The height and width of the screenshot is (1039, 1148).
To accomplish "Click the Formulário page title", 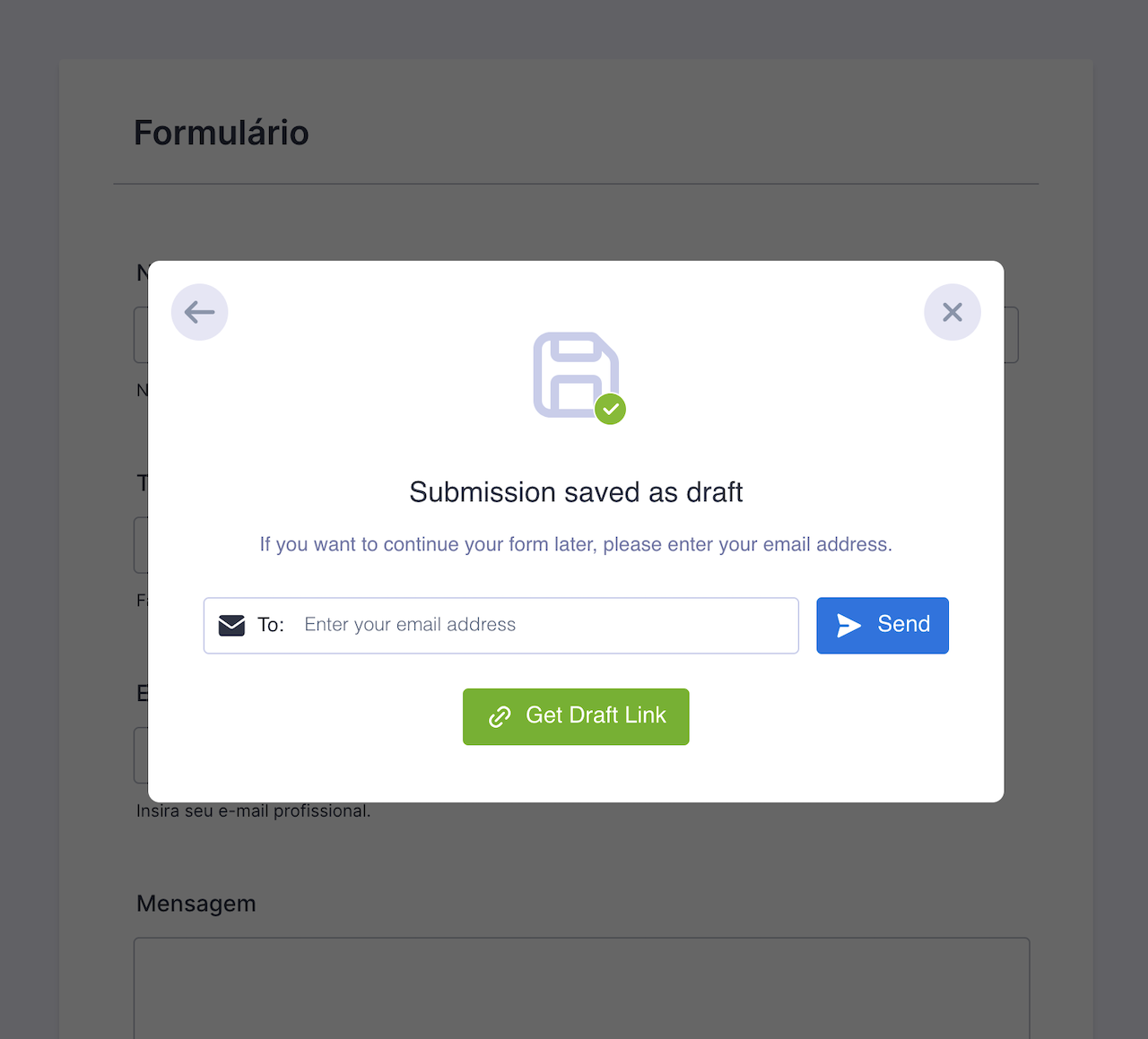I will click(x=222, y=133).
